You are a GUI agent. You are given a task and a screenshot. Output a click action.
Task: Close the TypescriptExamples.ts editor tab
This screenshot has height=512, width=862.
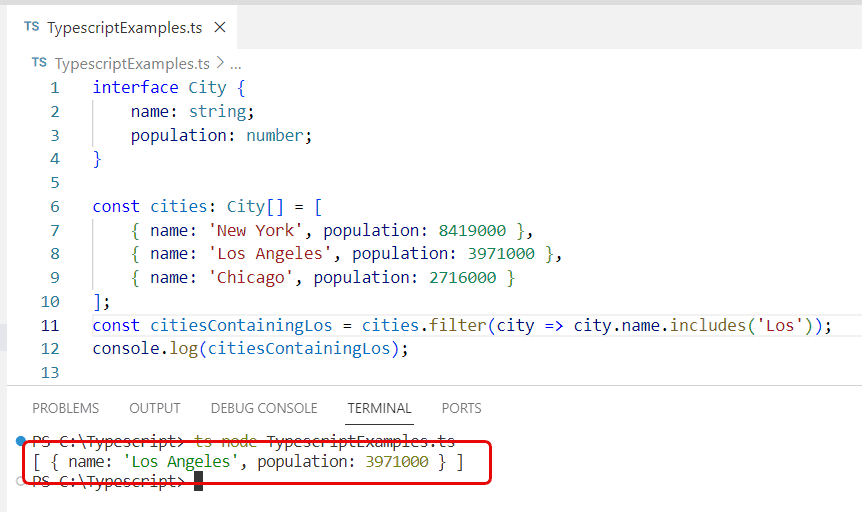click(x=220, y=27)
